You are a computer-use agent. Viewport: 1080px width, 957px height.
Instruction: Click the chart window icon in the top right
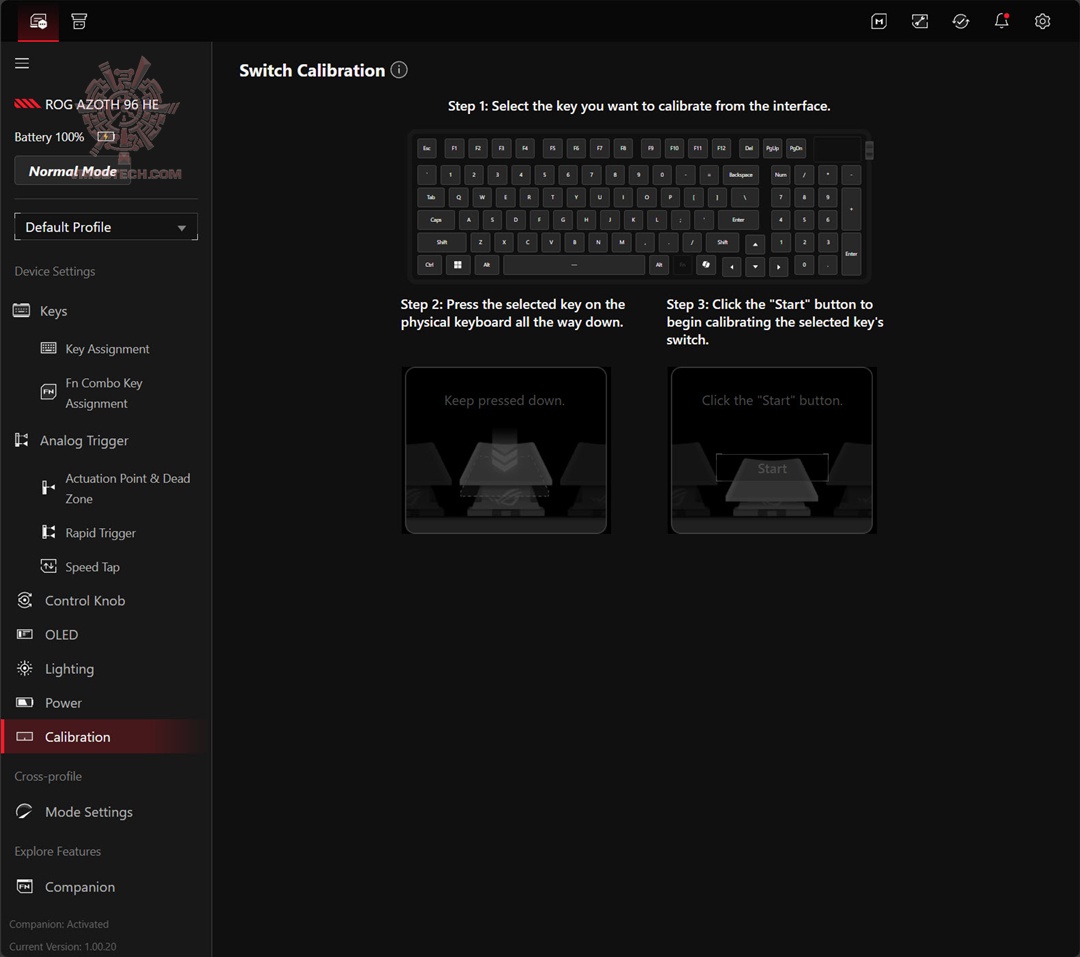click(x=920, y=21)
